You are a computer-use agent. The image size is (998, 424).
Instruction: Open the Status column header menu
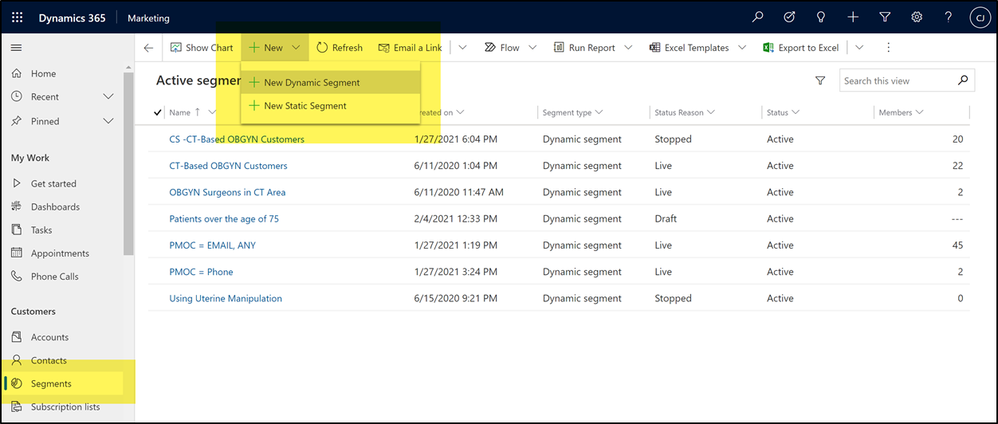tap(783, 113)
